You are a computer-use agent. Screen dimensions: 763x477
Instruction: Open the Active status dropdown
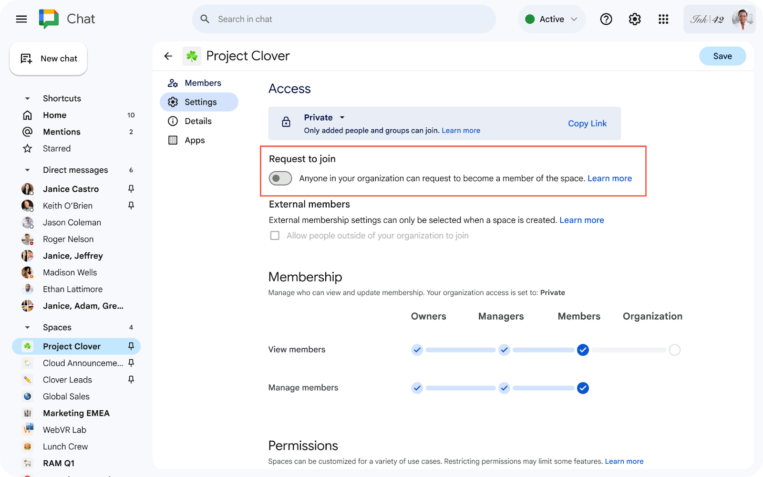551,19
